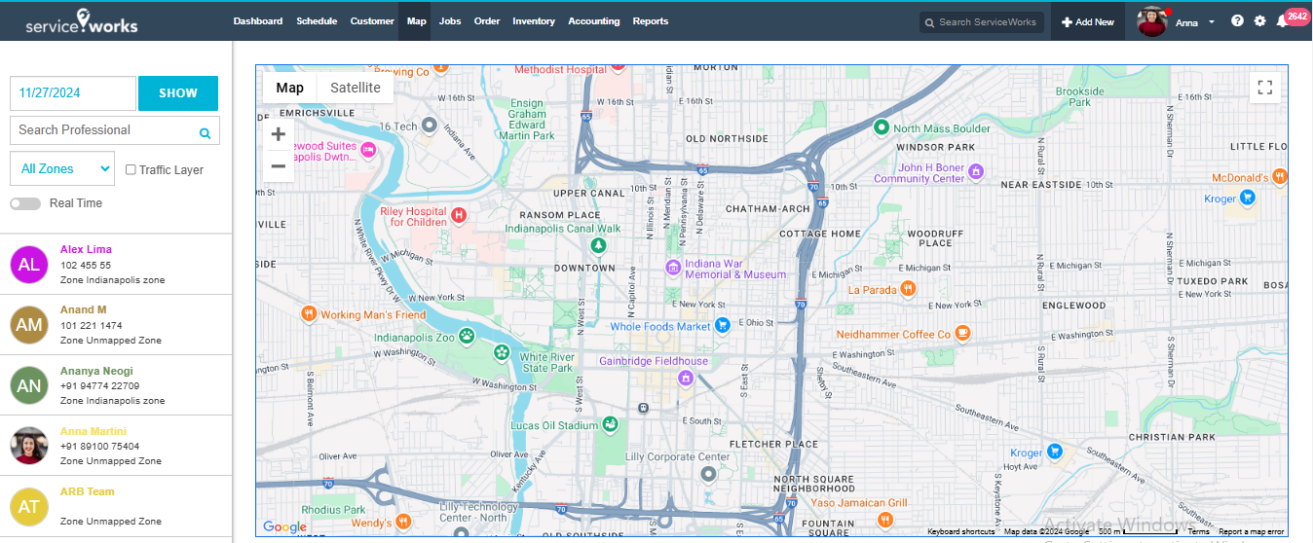Open the Customer menu
Screen dimensions: 1313x543
tap(372, 21)
